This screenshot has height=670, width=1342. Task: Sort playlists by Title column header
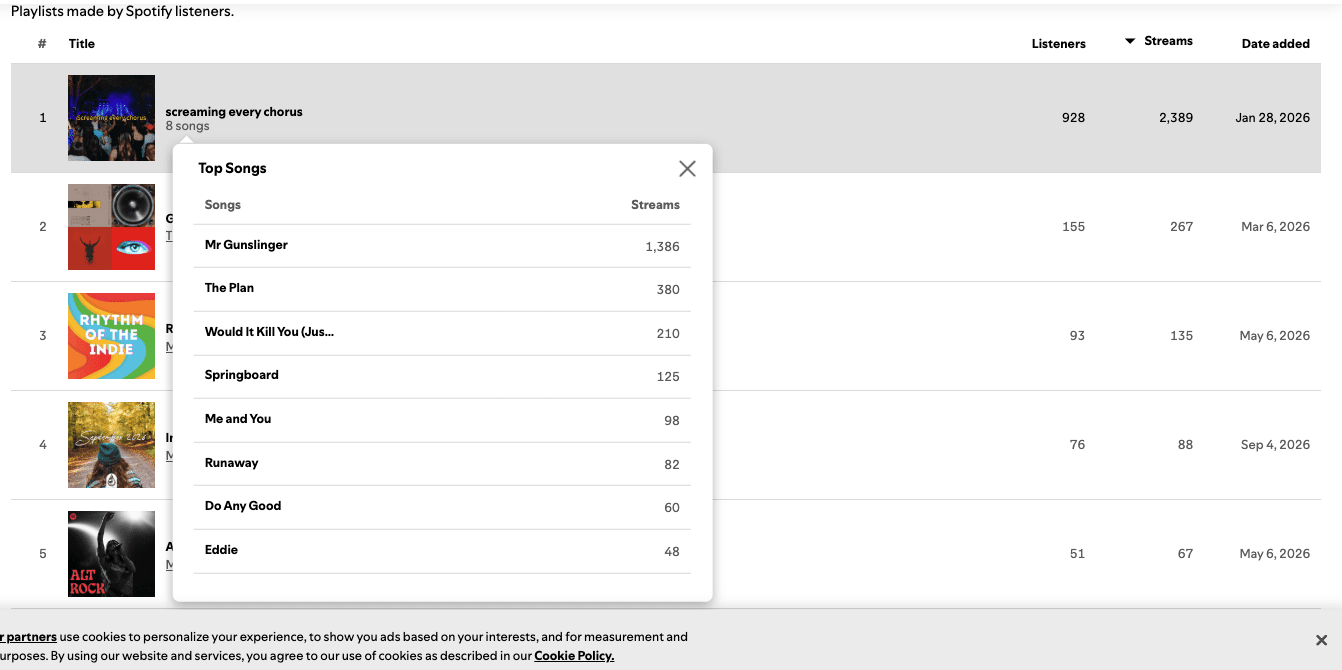[82, 44]
